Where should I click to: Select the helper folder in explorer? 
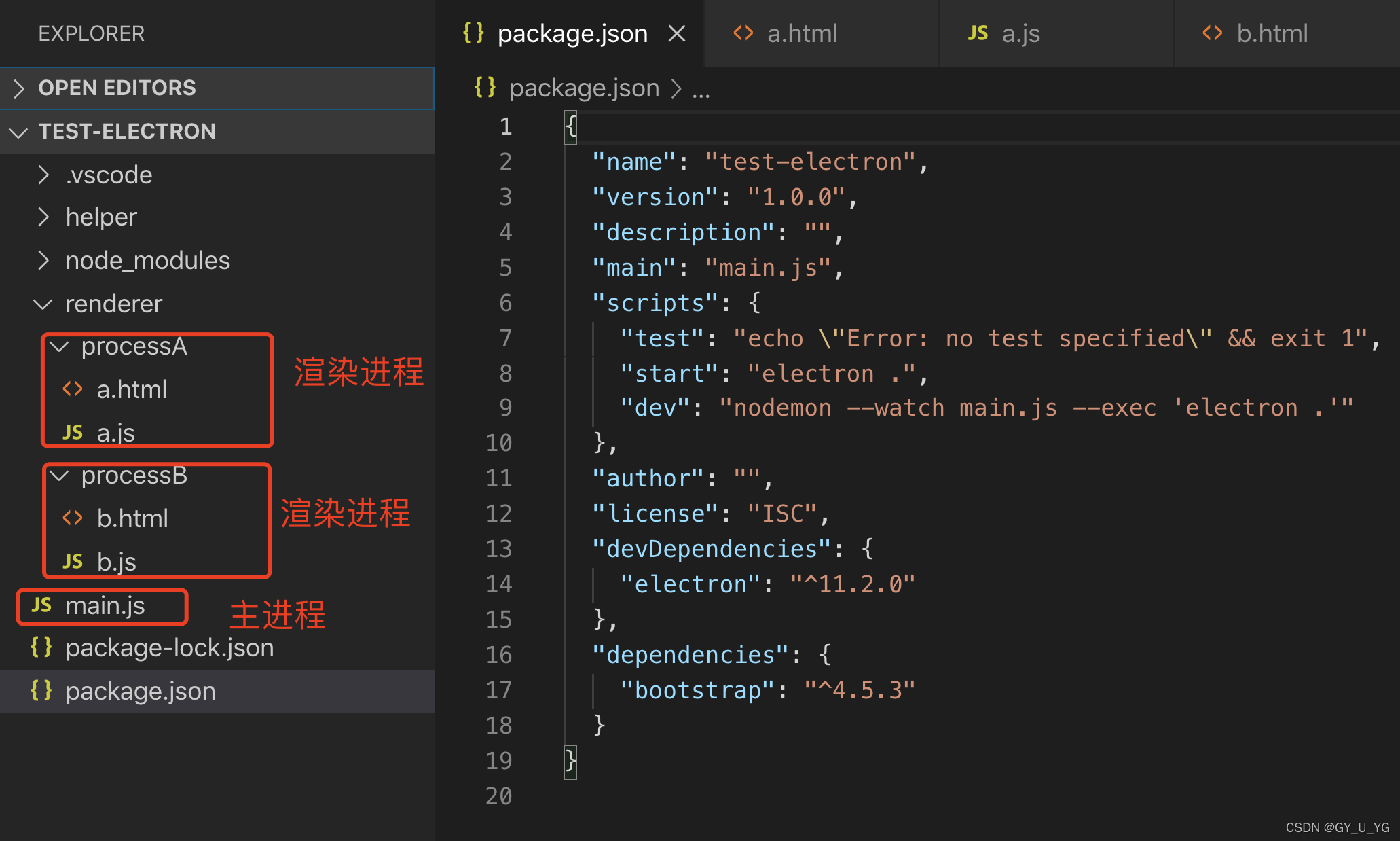[217, 217]
